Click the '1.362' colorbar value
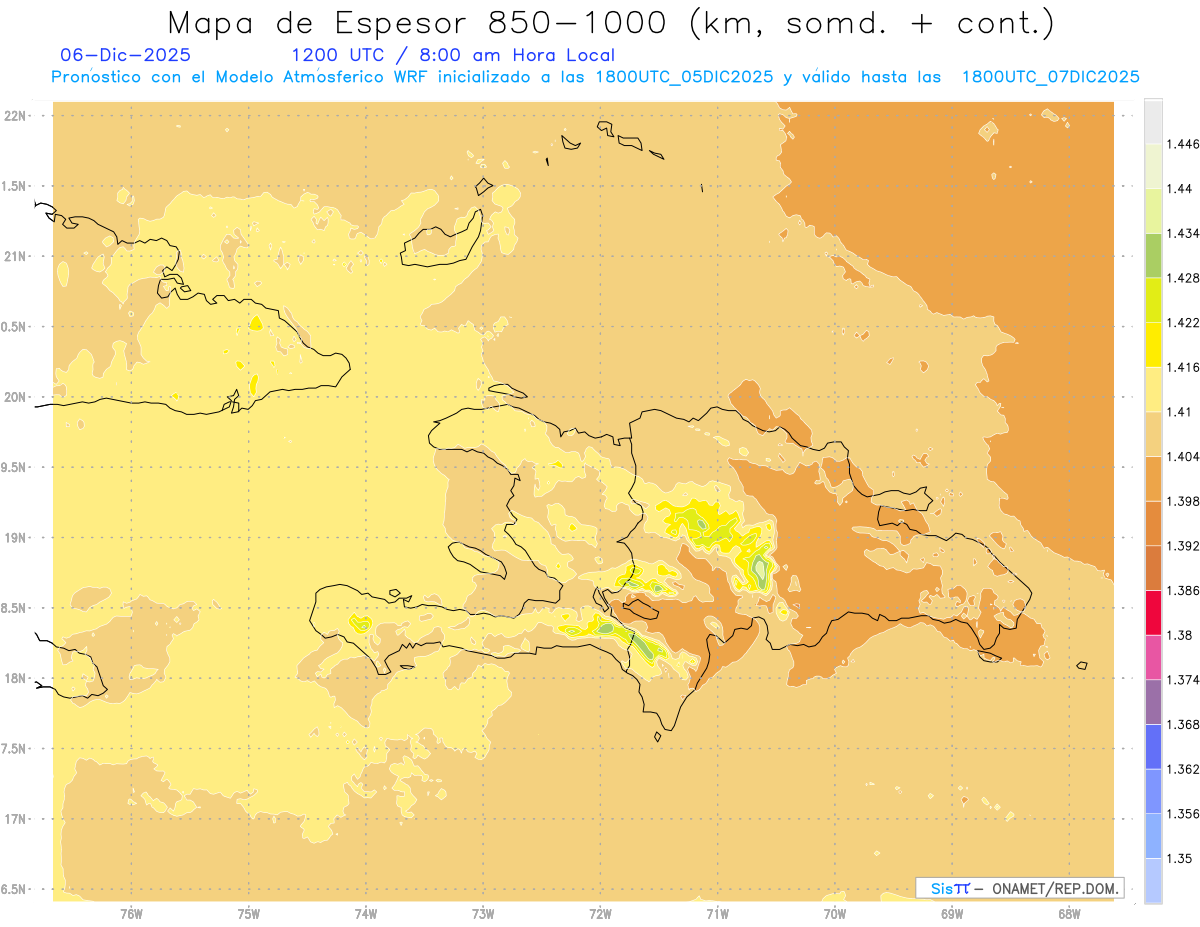This screenshot has height=927, width=1200. (1183, 769)
